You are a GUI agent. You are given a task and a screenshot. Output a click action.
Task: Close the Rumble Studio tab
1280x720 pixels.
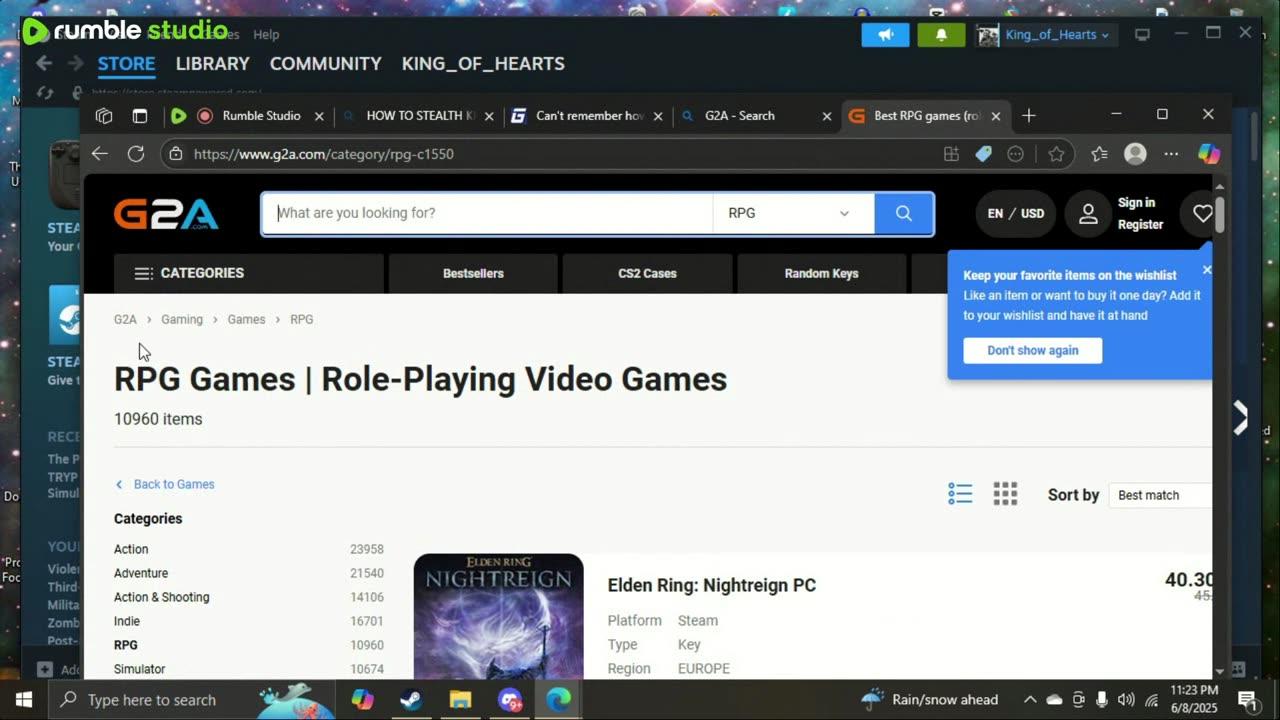[319, 116]
